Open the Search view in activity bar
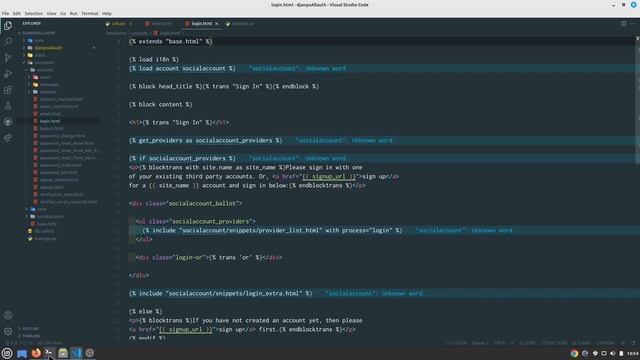 (8, 41)
